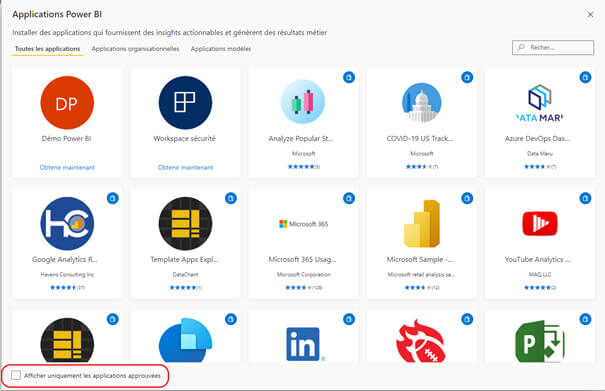605x391 pixels.
Task: Click the Data Maru publisher name
Action: click(540, 154)
